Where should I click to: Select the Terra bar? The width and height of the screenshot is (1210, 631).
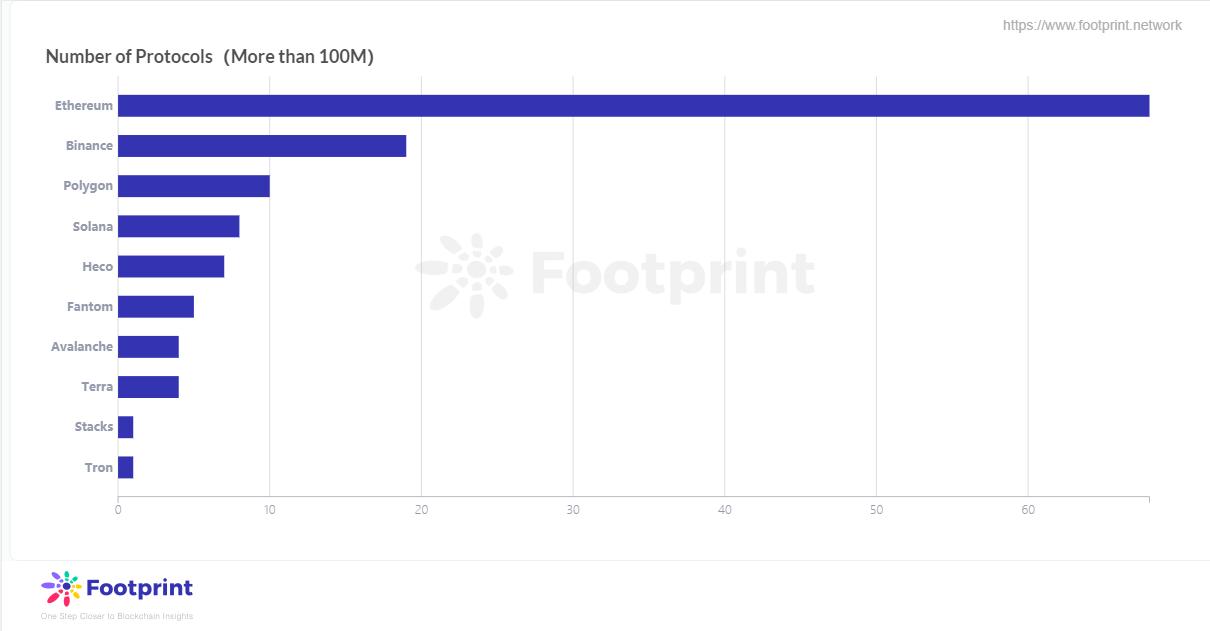(x=148, y=387)
